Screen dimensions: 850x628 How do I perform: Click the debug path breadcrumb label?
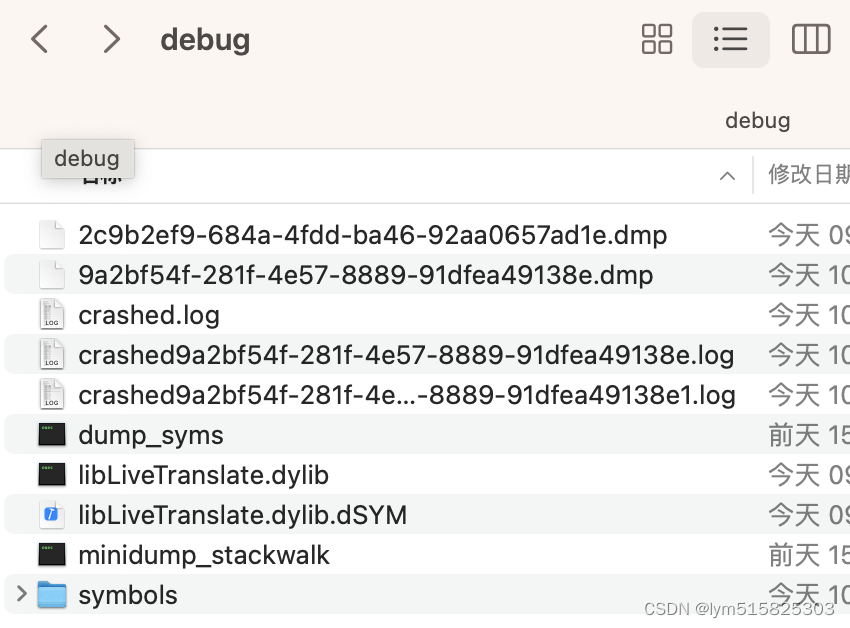[757, 120]
